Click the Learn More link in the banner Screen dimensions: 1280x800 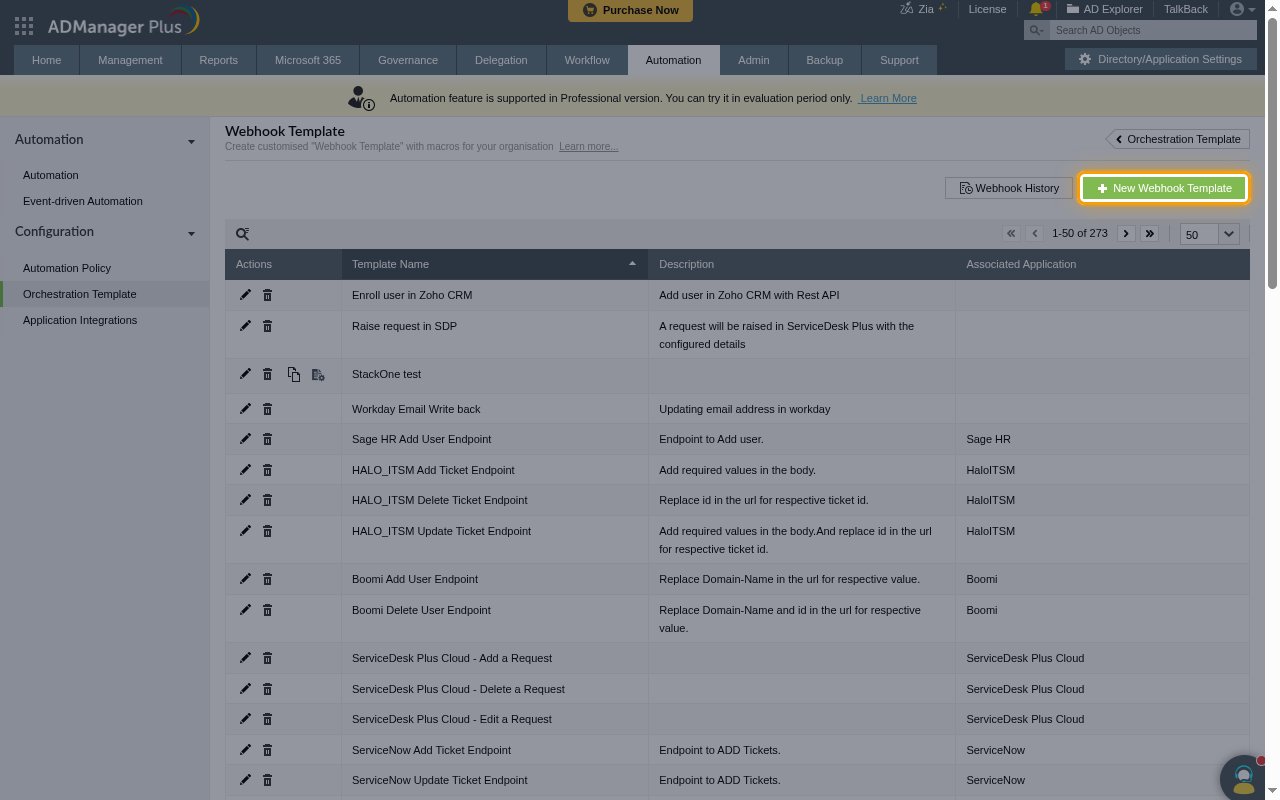(888, 98)
